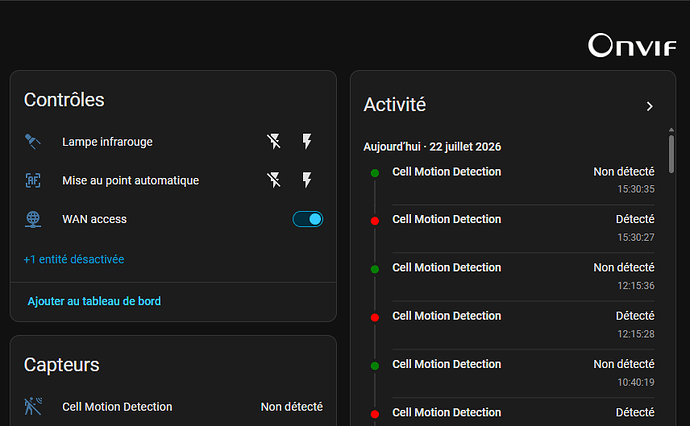Select the Non détecté entry at 10:40:19
Screen dimensions: 690x426
523,373
